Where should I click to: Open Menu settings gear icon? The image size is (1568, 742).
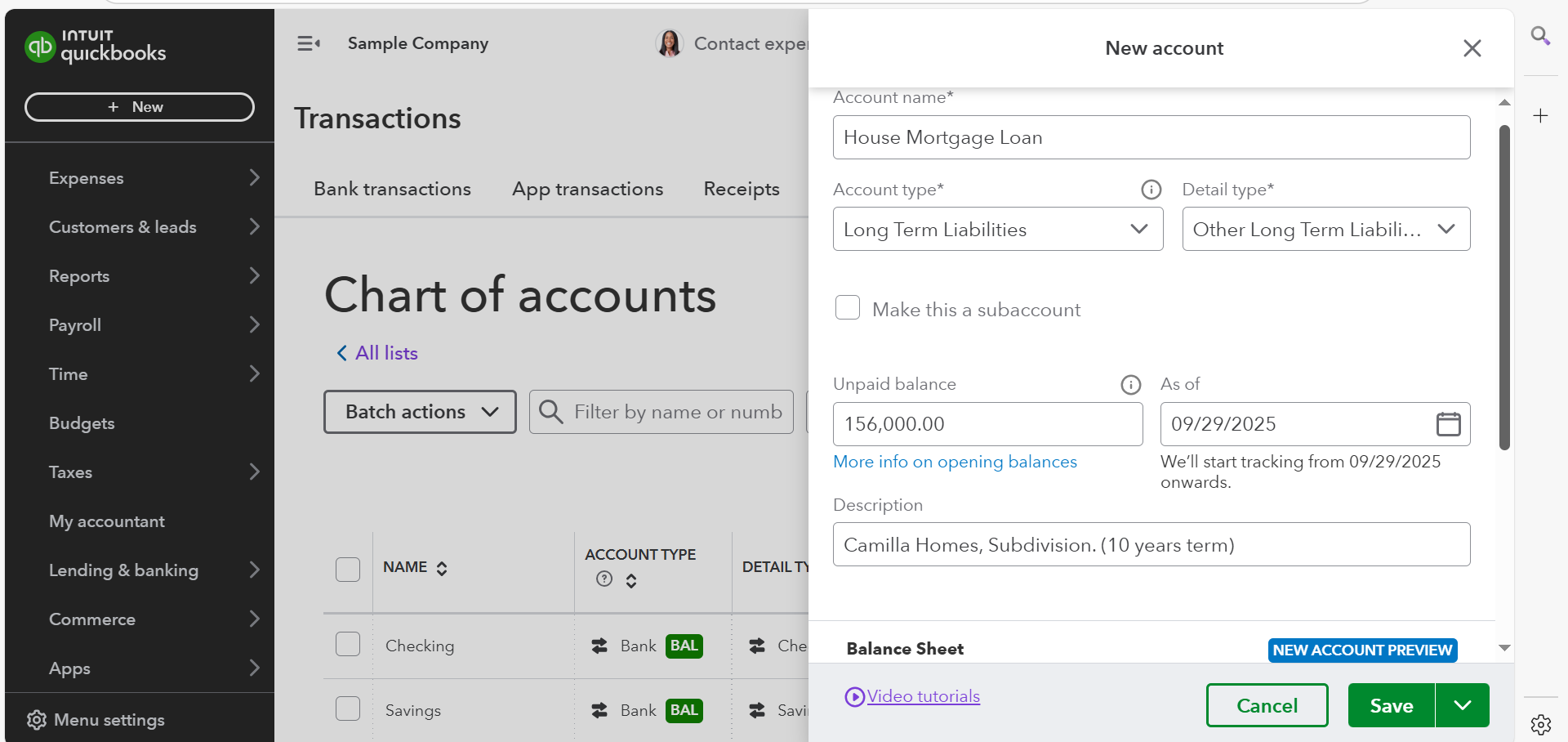[37, 720]
